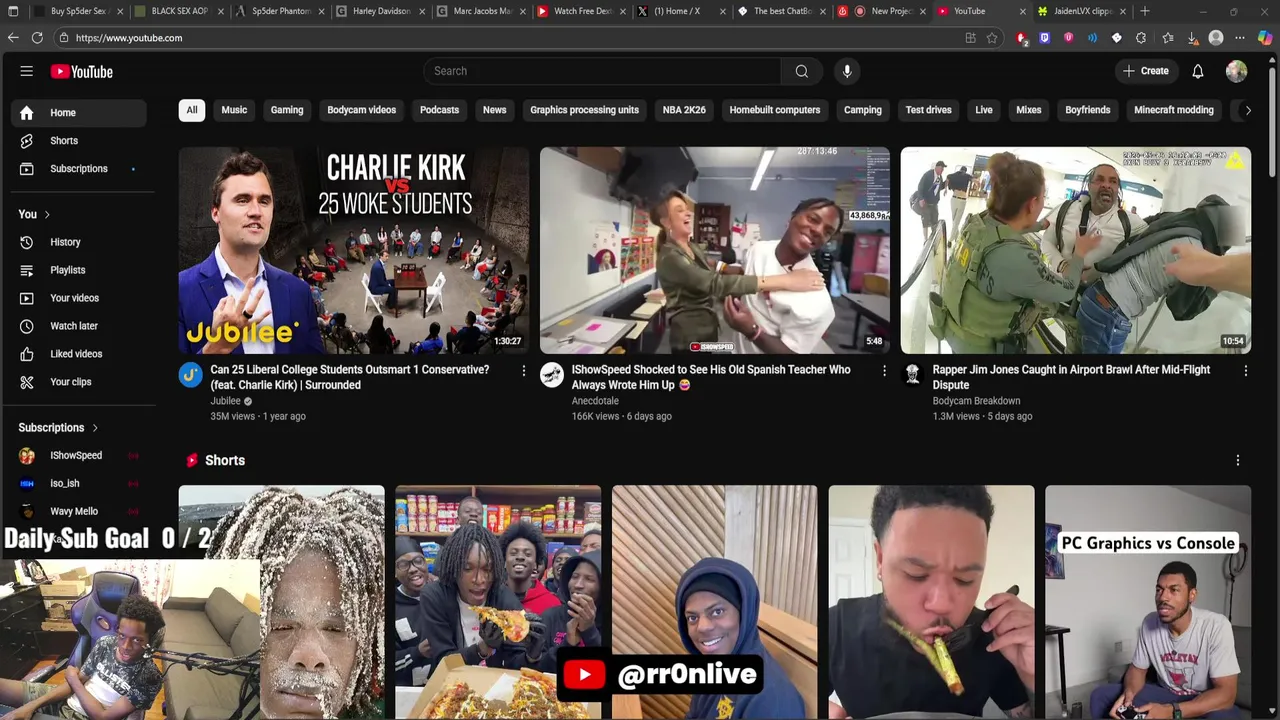This screenshot has width=1280, height=720.
Task: Open the short with man eating asparagus
Action: [x=931, y=602]
